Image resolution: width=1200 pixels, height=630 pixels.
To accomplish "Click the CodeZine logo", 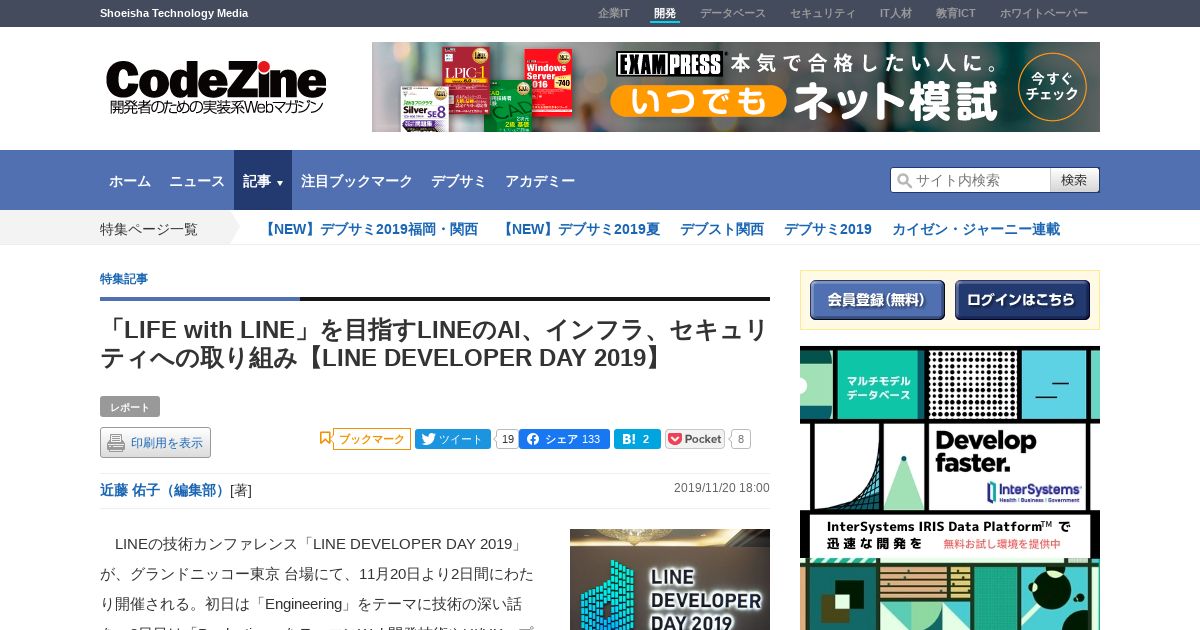I will click(216, 87).
